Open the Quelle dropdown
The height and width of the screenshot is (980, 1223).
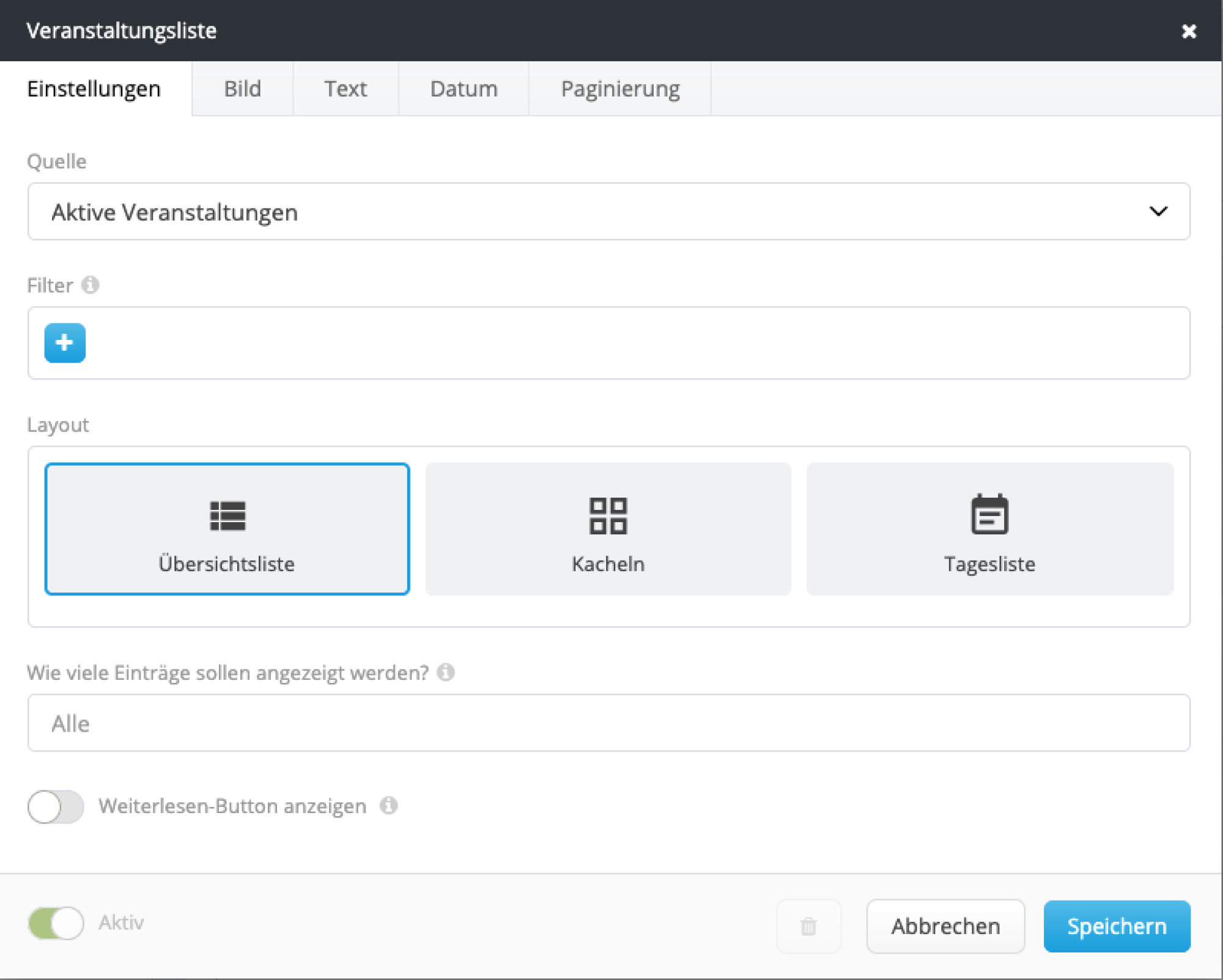pyautogui.click(x=608, y=212)
